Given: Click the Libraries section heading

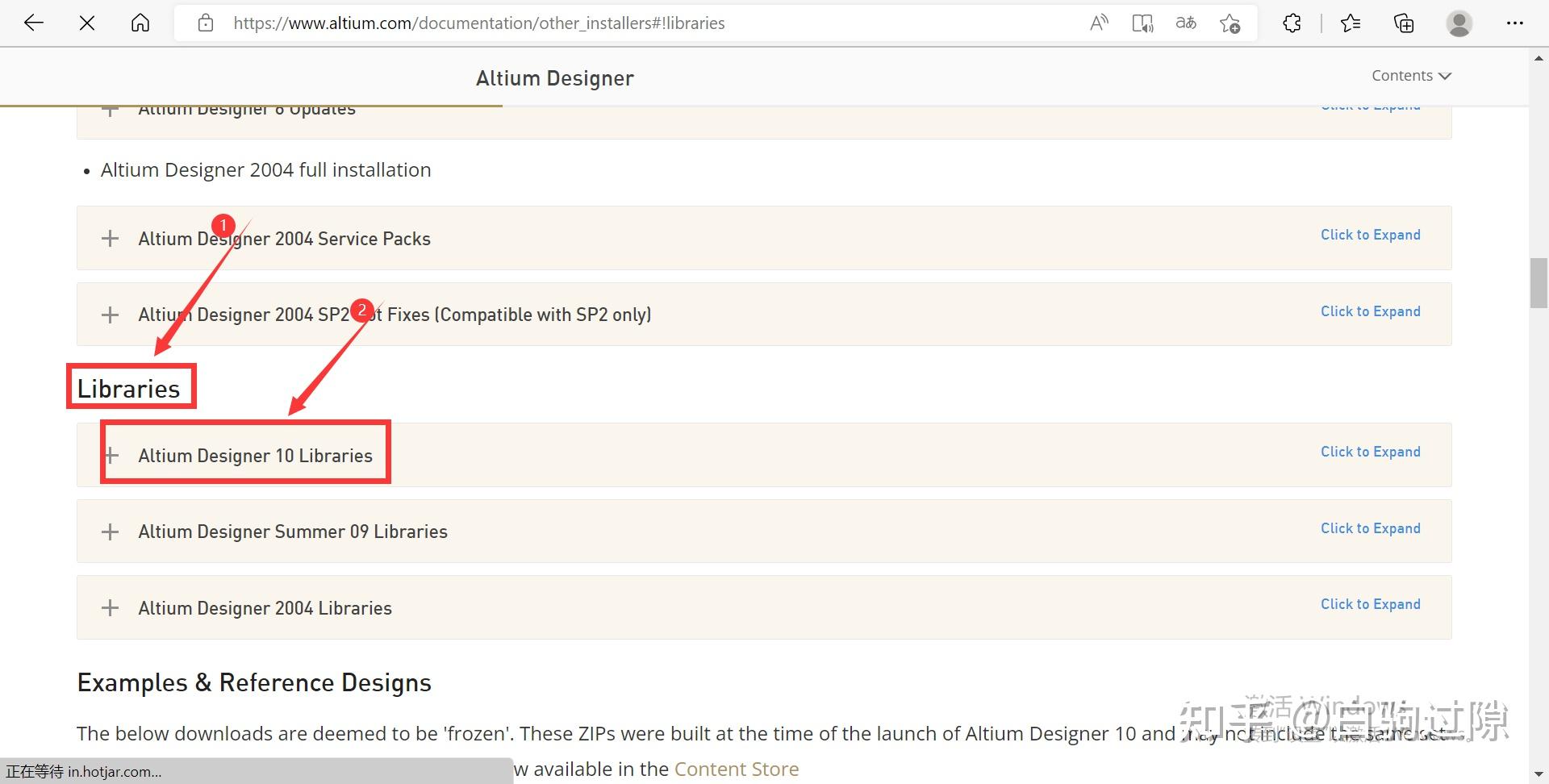Looking at the screenshot, I should tap(128, 389).
